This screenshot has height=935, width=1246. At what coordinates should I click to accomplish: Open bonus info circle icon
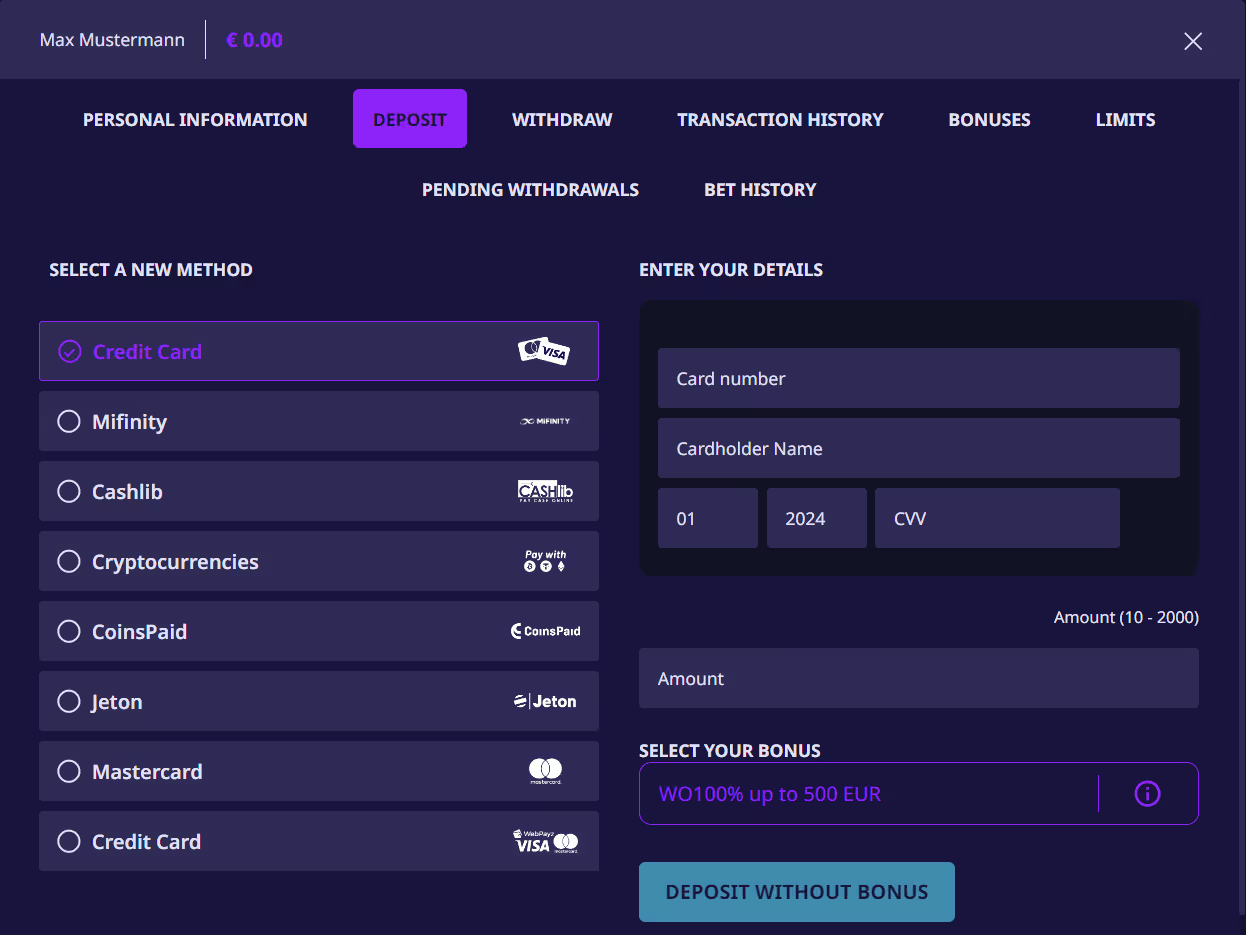[x=1147, y=794]
